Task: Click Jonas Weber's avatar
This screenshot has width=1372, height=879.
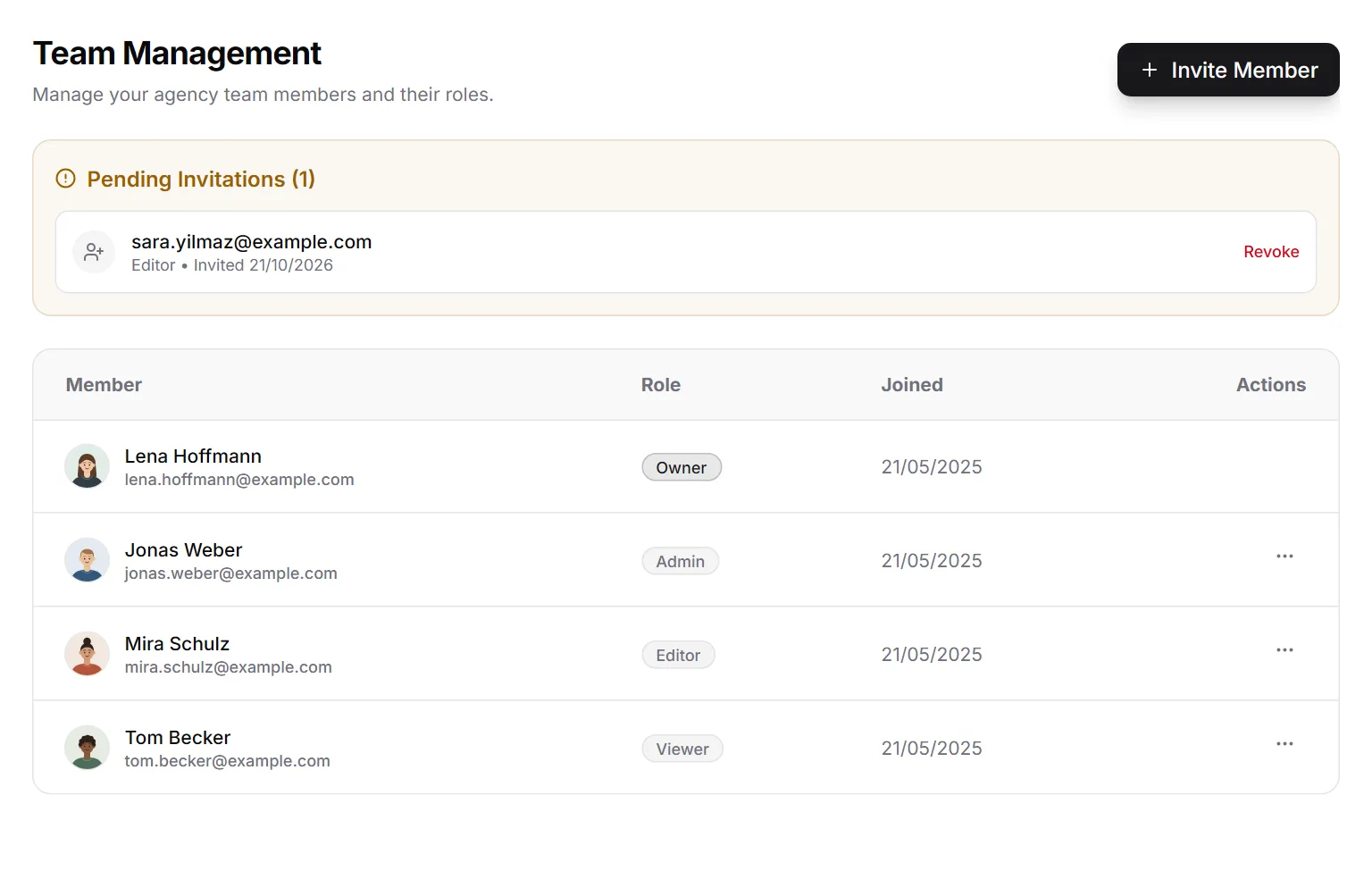Action: click(87, 560)
